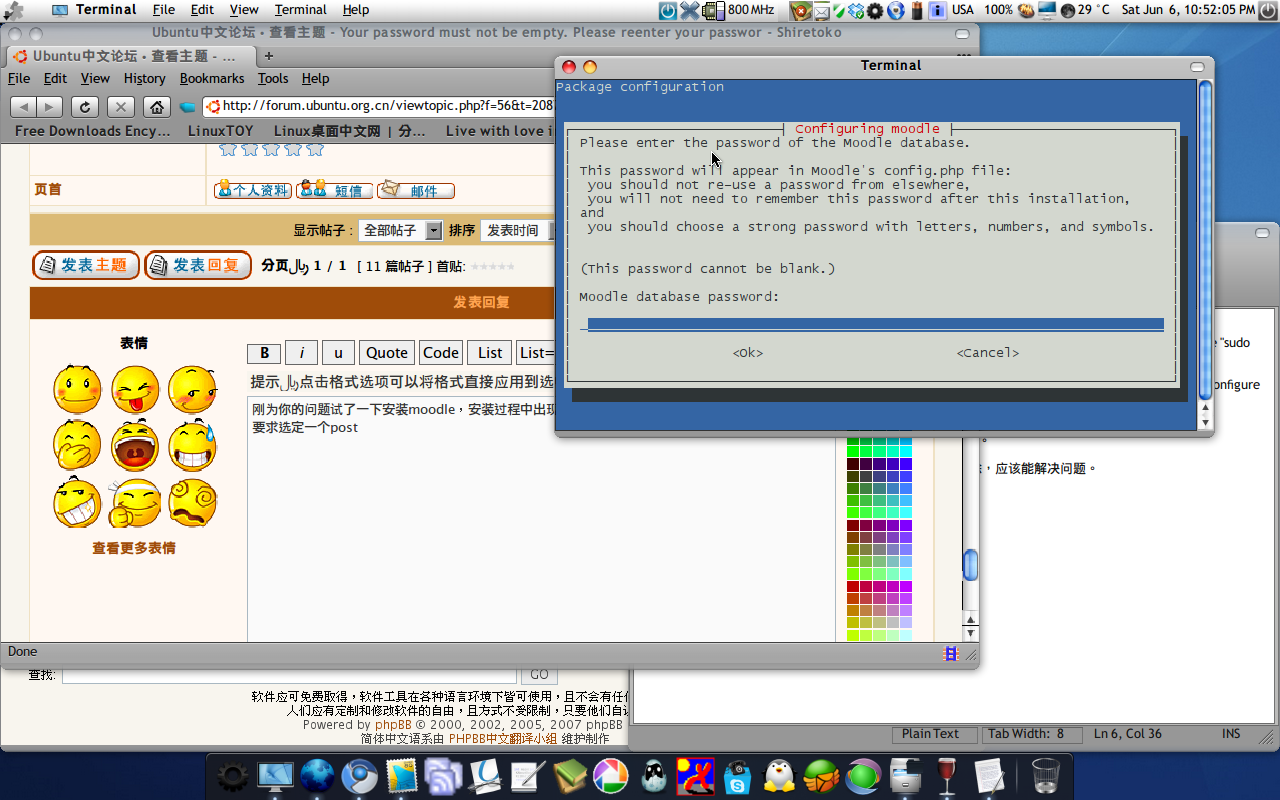Viewport: 1280px width, 800px height.
Task: Click the browser Stop loading button
Action: coord(120,107)
